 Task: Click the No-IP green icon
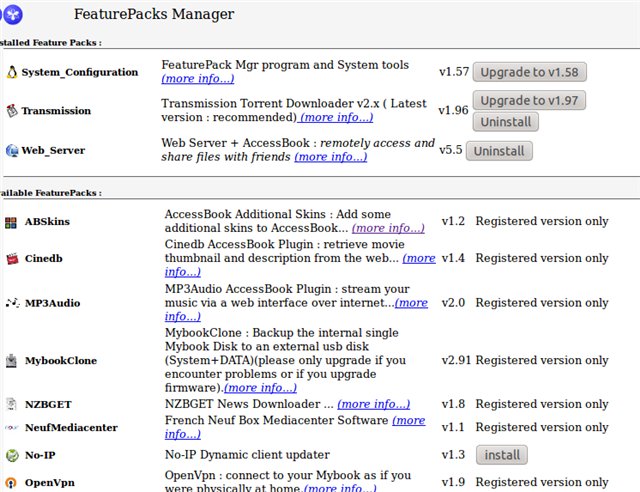[12, 455]
